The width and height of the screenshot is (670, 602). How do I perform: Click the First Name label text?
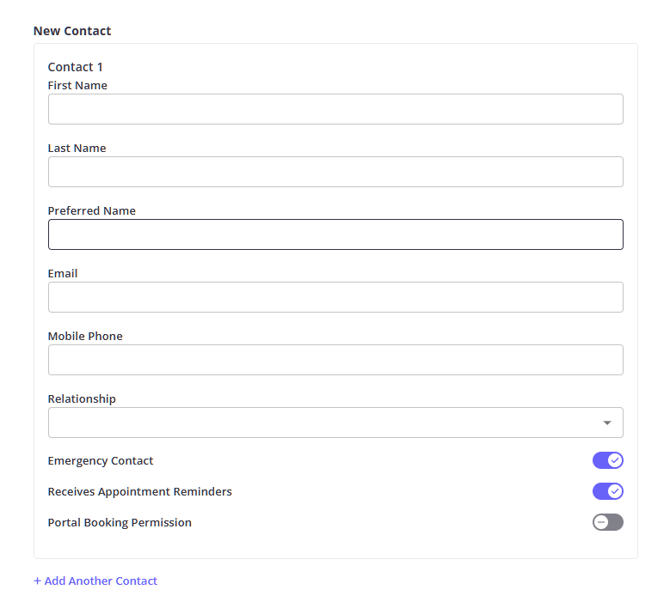pyautogui.click(x=77, y=86)
